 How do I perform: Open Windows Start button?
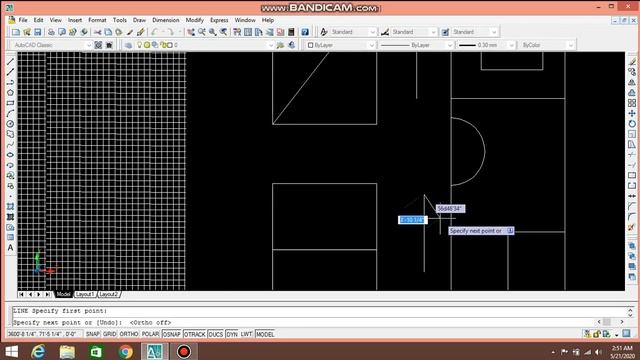11,351
